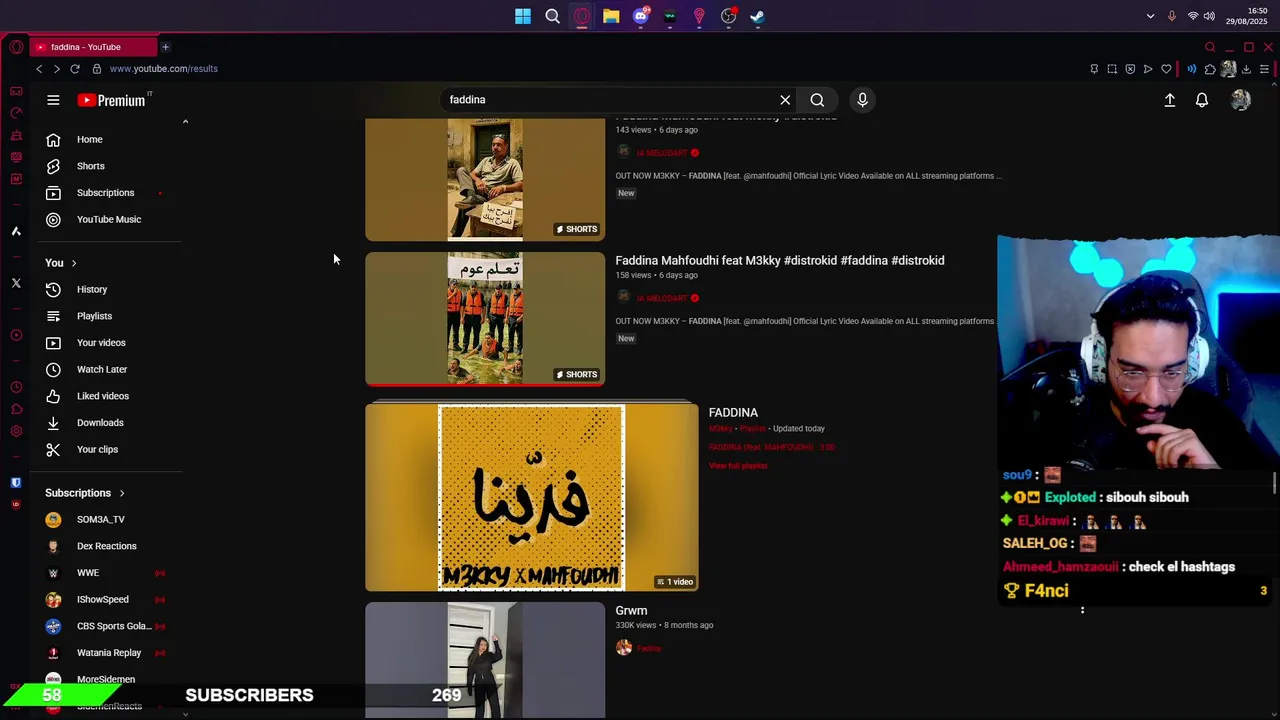1280x720 pixels.
Task: Open Faddina Mahfoudhi feat M3kky #distrokid title
Action: pos(780,260)
